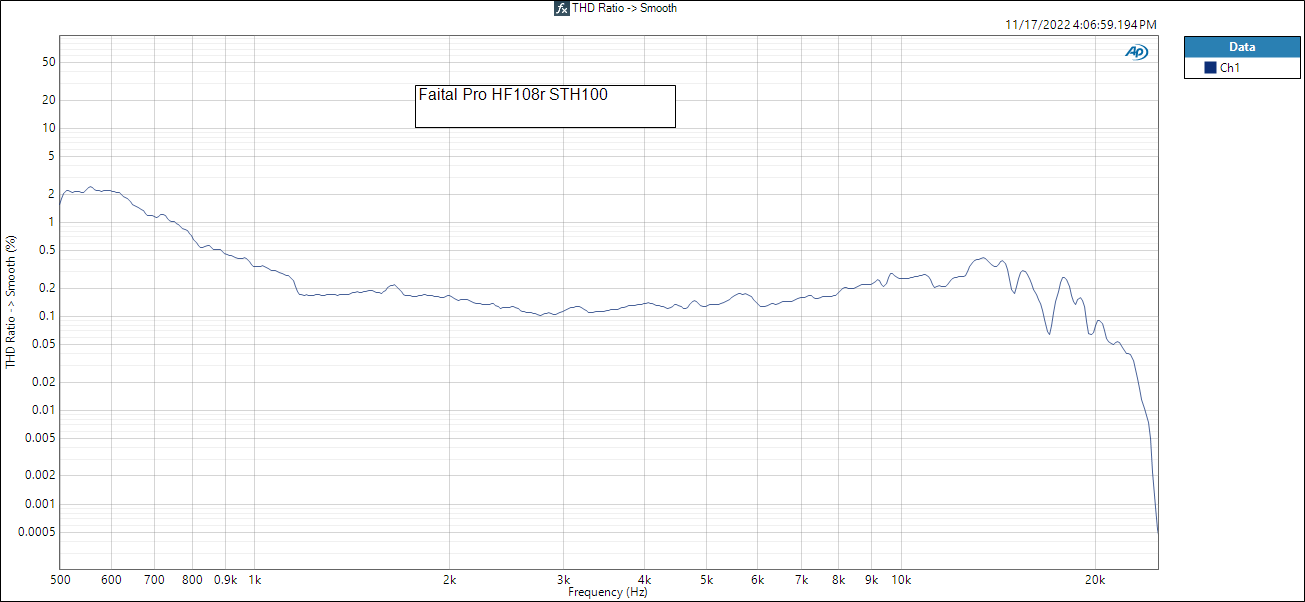Click the 1k tick label on frequency axis

coord(254,580)
